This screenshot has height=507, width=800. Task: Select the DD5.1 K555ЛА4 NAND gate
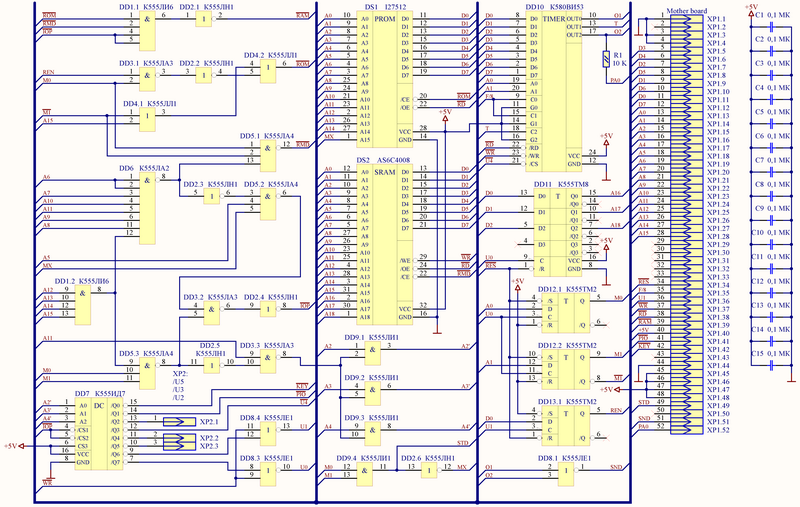pos(268,150)
